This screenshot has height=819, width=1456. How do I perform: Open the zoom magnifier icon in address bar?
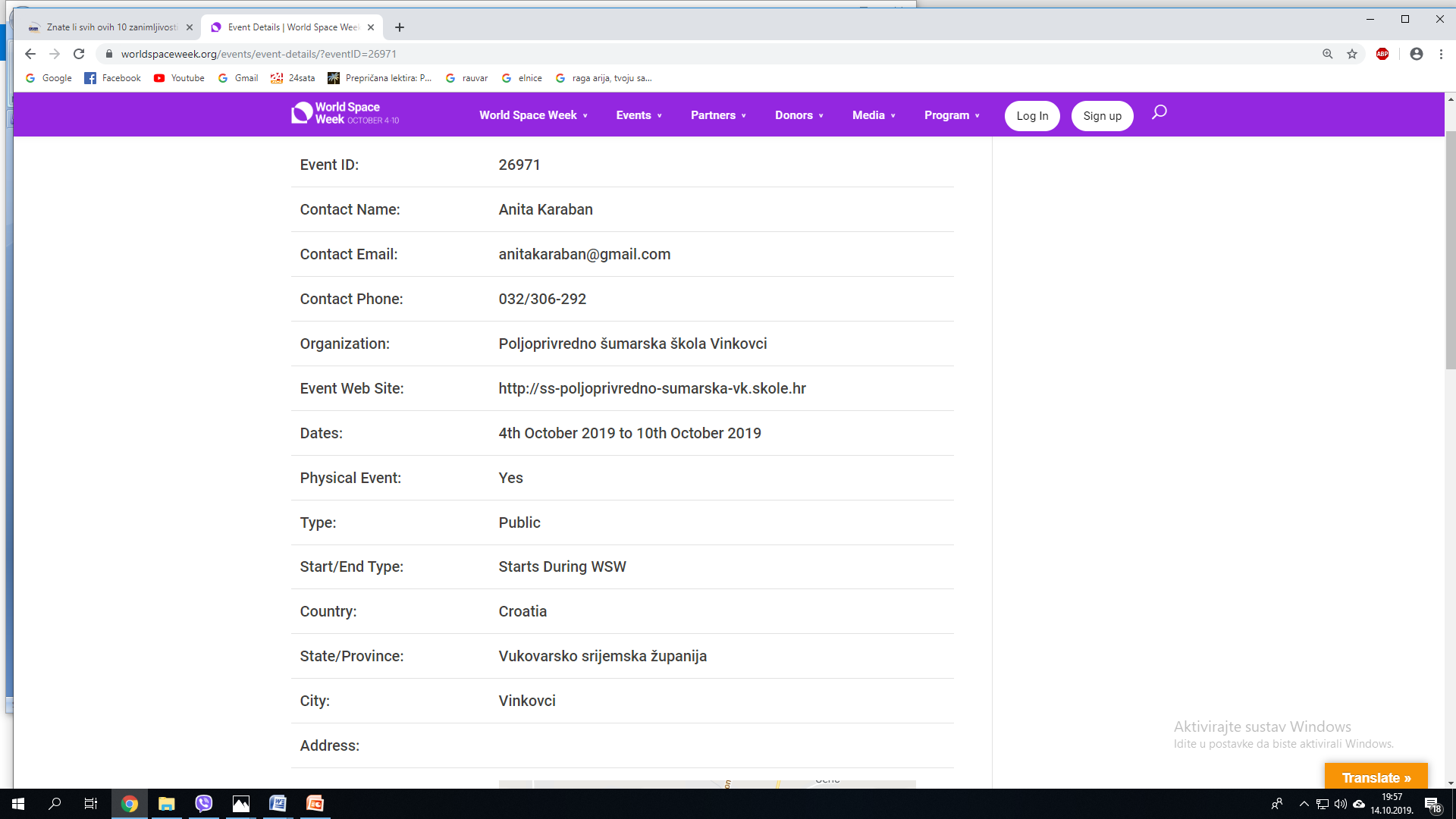[x=1328, y=54]
